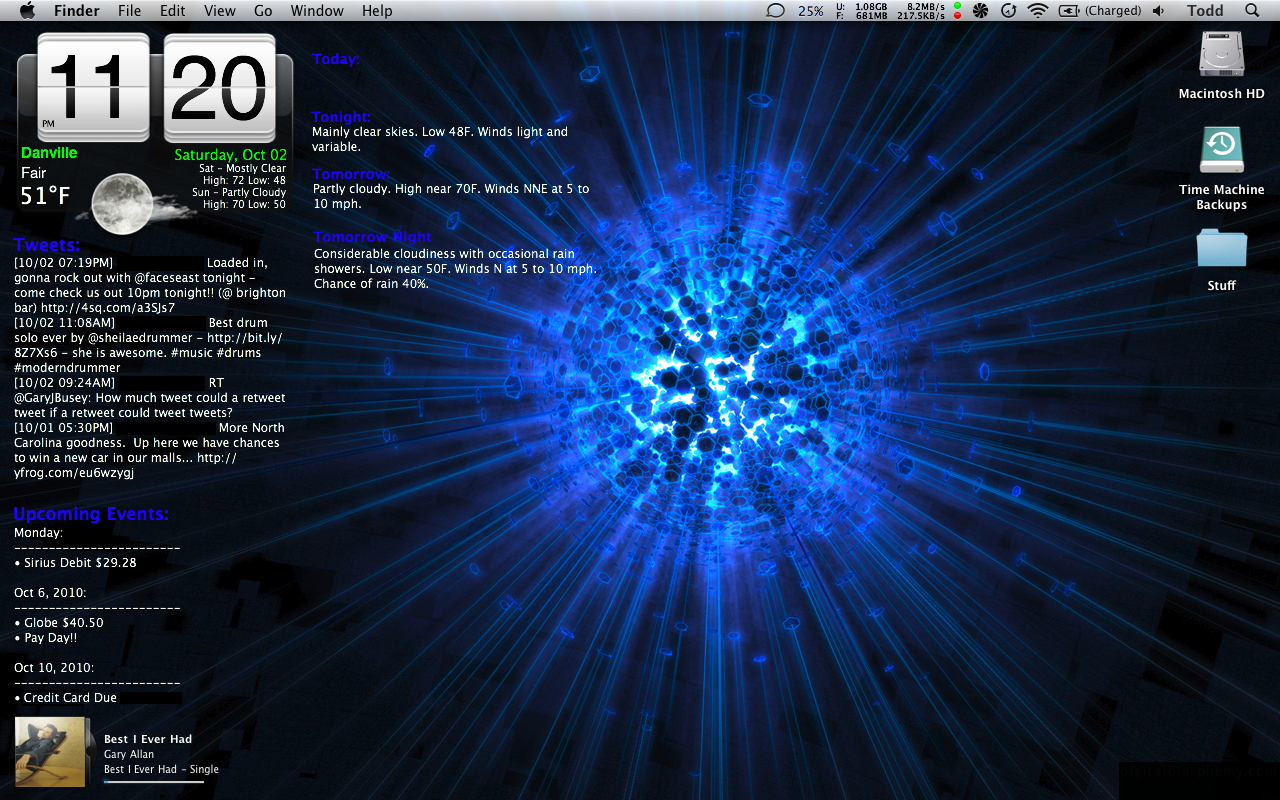
Task: Click the minutes flip clock showing 20
Action: point(220,88)
